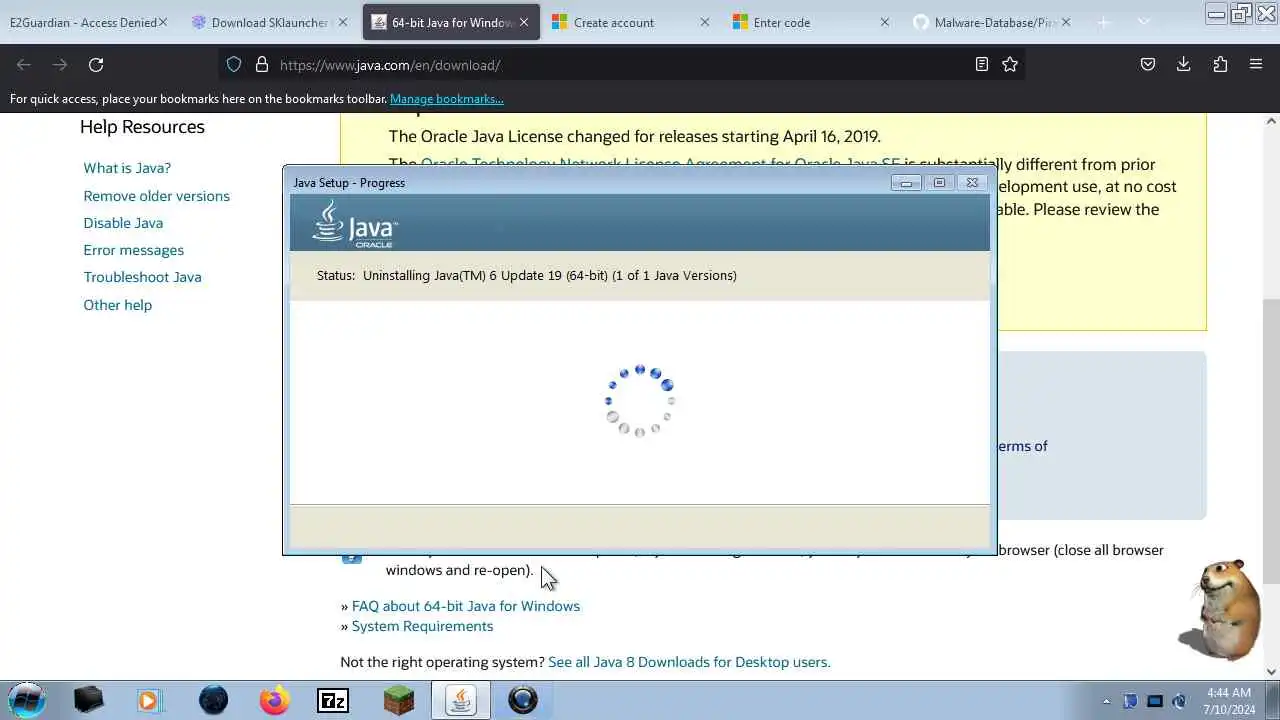Close the Download SKlauncher tab
This screenshot has height=720, width=1280.
tap(343, 22)
